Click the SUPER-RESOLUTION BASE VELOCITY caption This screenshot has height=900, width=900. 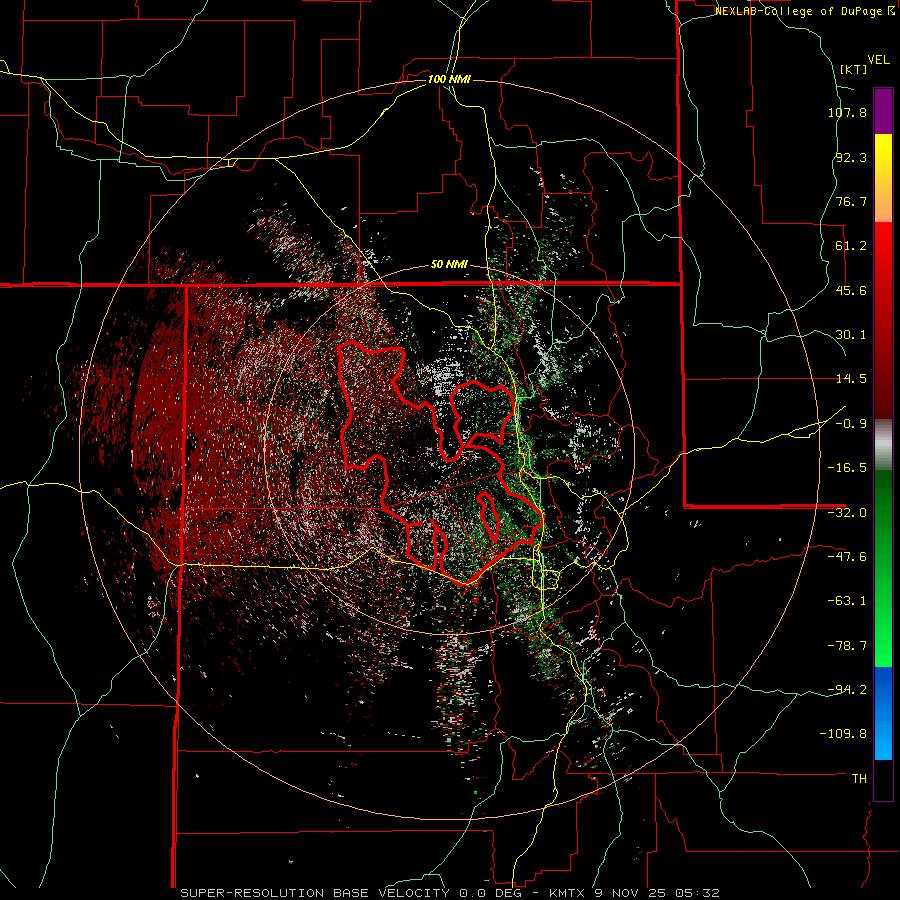pos(449,893)
